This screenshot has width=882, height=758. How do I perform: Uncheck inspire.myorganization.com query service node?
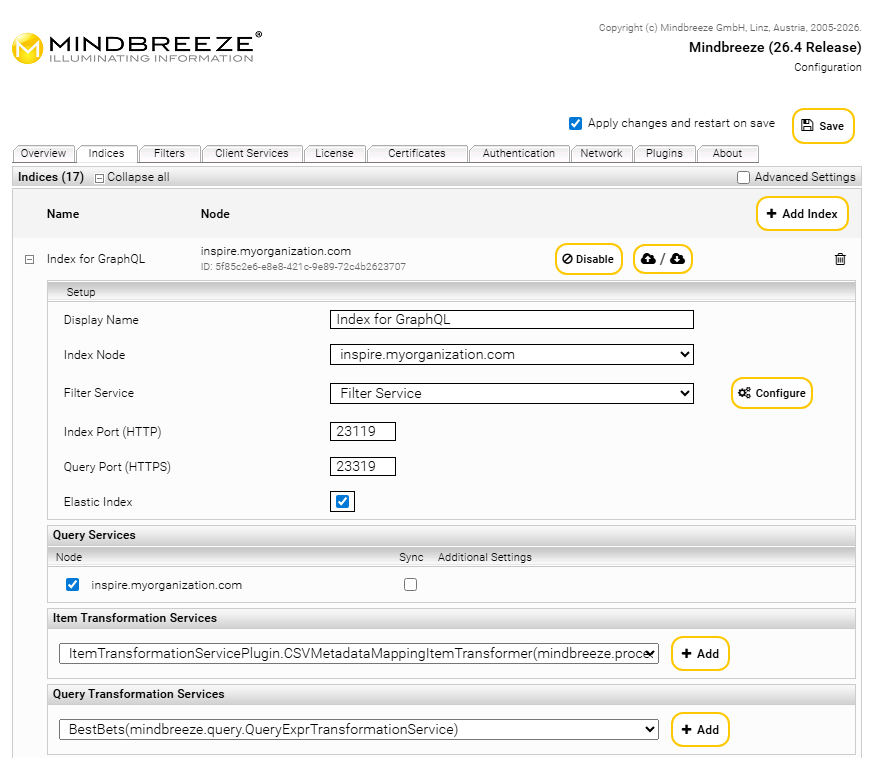[73, 584]
